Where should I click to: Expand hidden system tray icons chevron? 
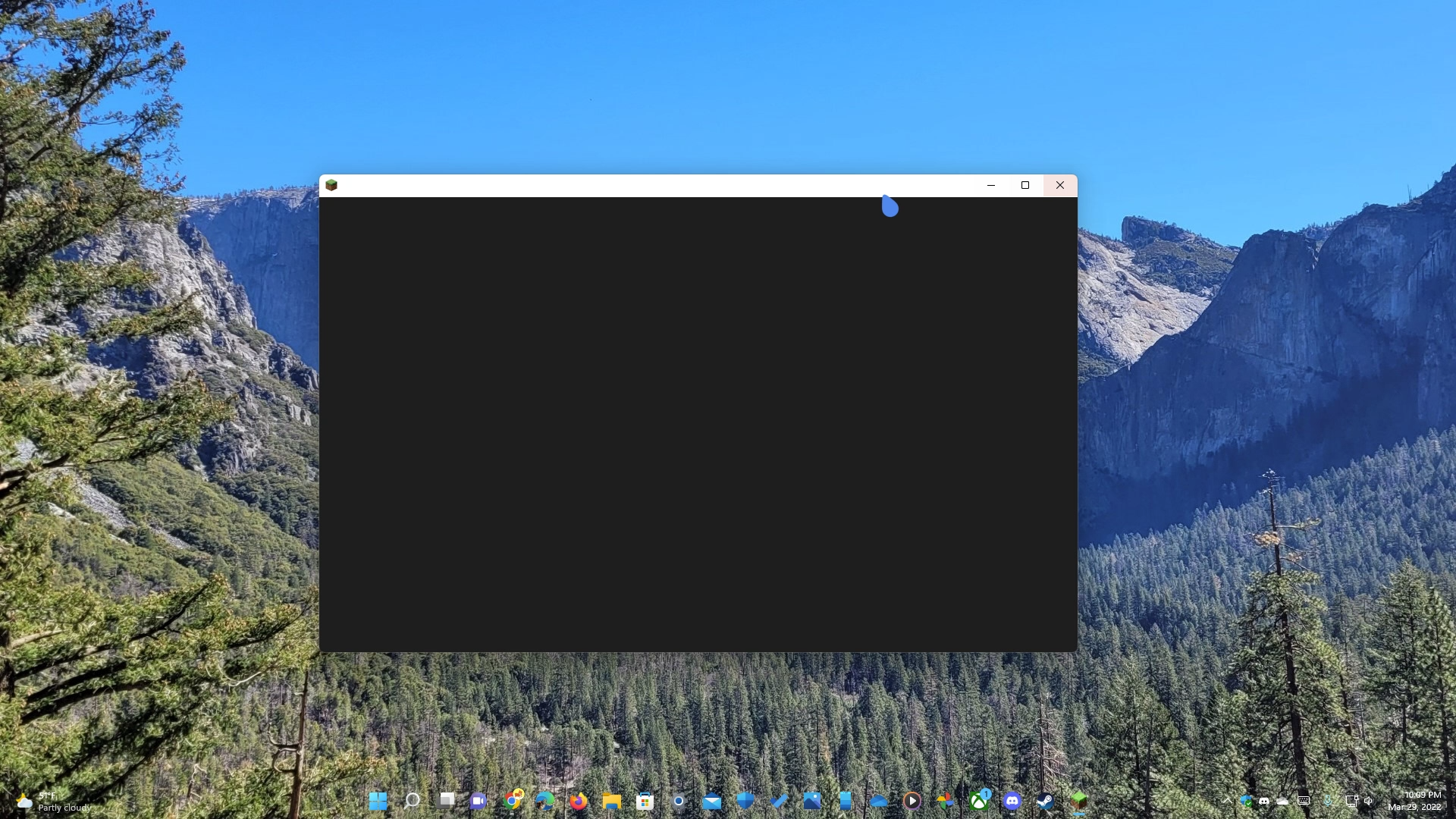[x=1226, y=801]
